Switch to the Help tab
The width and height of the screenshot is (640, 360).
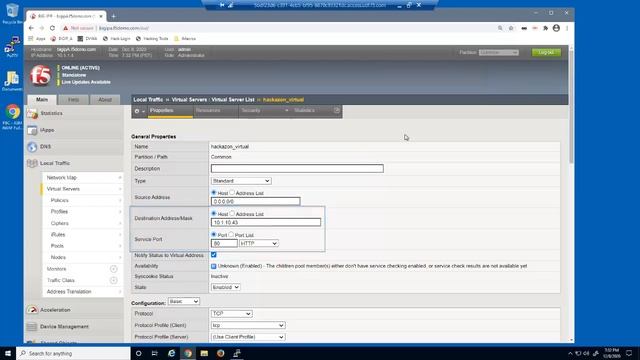pos(73,100)
